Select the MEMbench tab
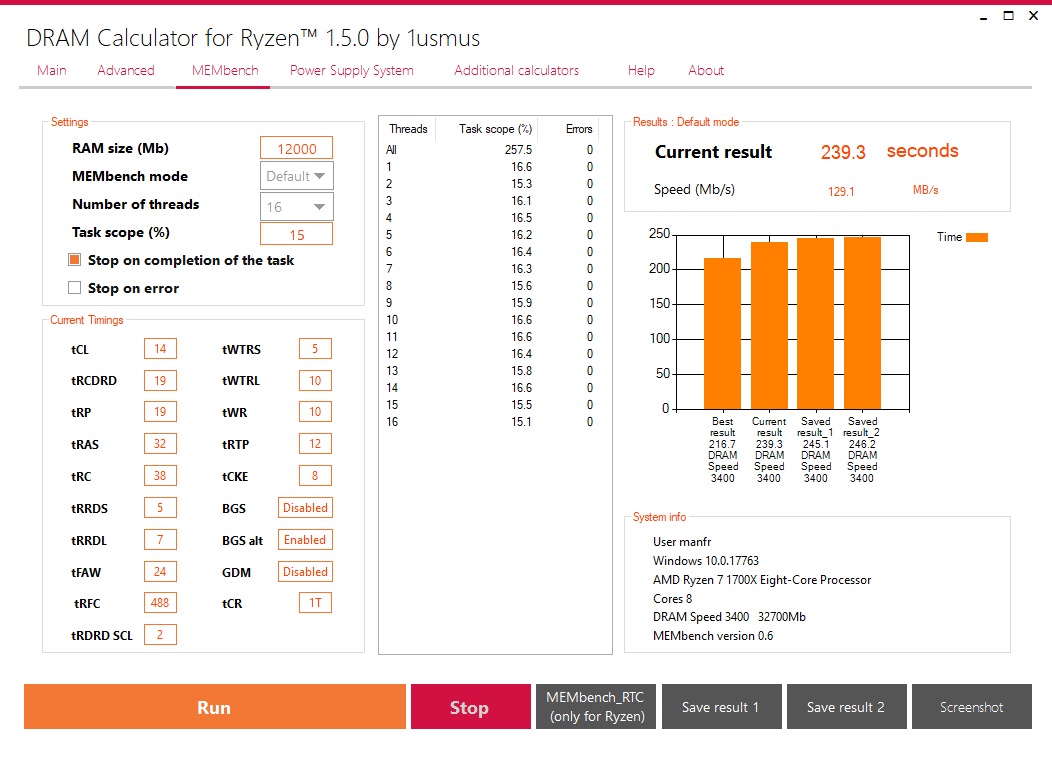This screenshot has height=771, width=1052. [225, 70]
